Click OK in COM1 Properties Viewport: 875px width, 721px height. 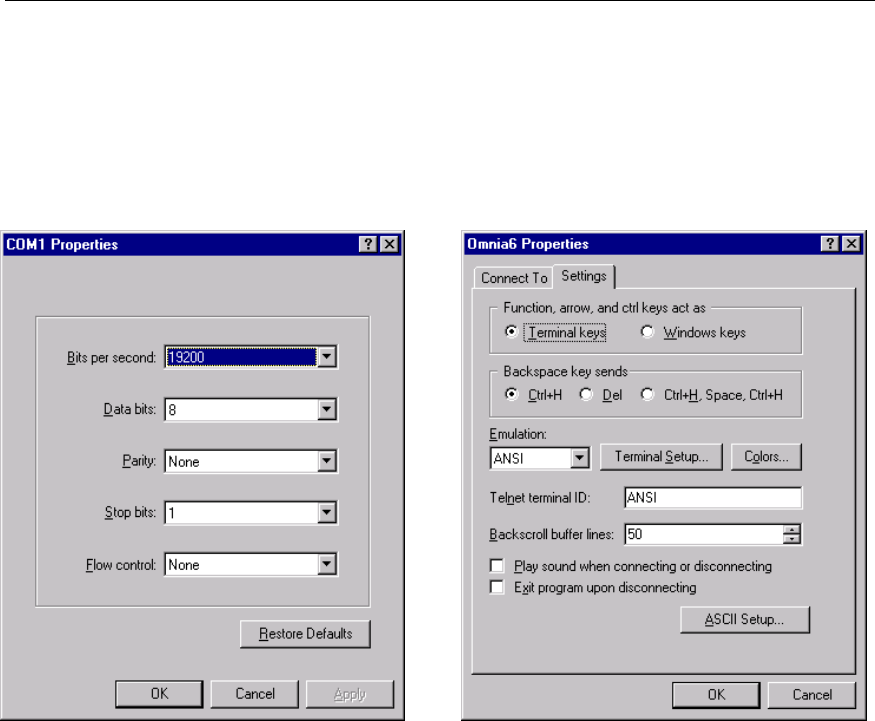[160, 694]
